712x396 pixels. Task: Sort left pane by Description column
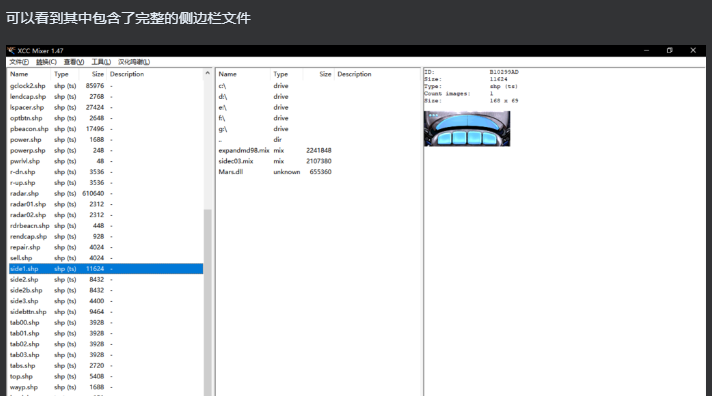point(154,74)
